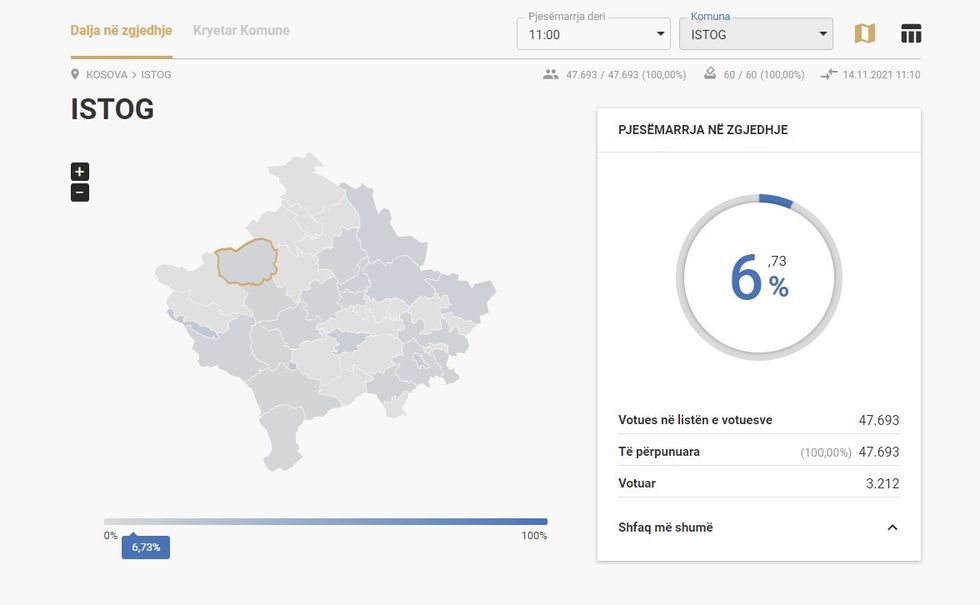Click ISTOG in the breadcrumb
Viewport: 980px width, 605px height.
156,75
